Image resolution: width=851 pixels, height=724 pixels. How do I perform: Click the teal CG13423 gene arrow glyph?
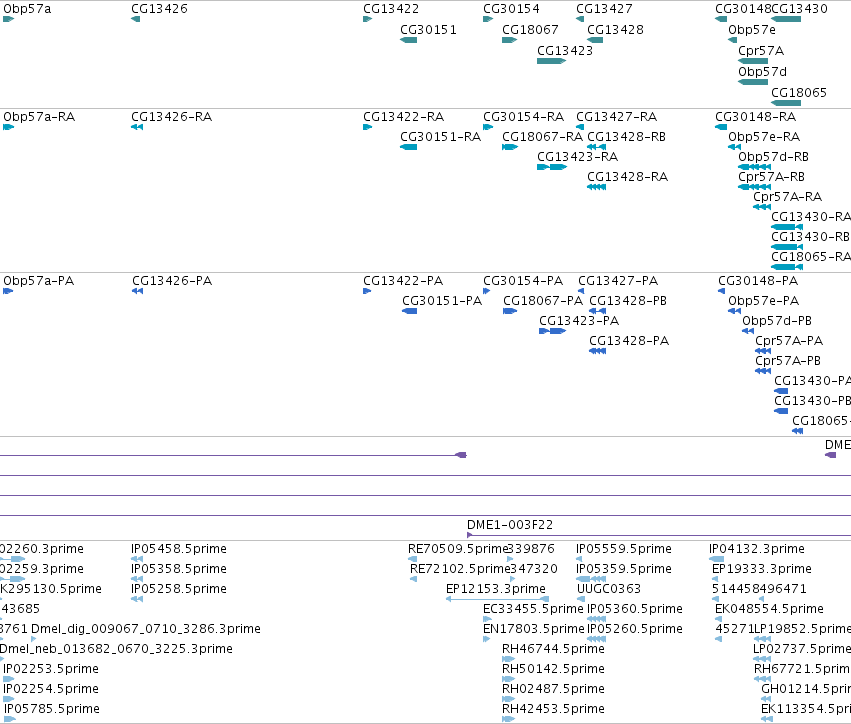[x=551, y=61]
